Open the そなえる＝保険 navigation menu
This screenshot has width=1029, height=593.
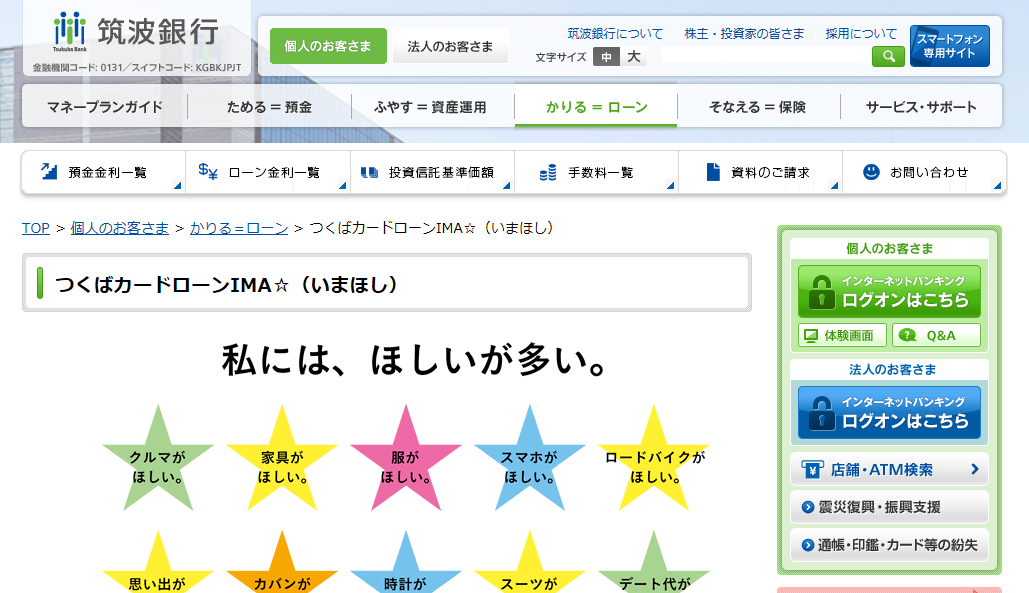(759, 105)
